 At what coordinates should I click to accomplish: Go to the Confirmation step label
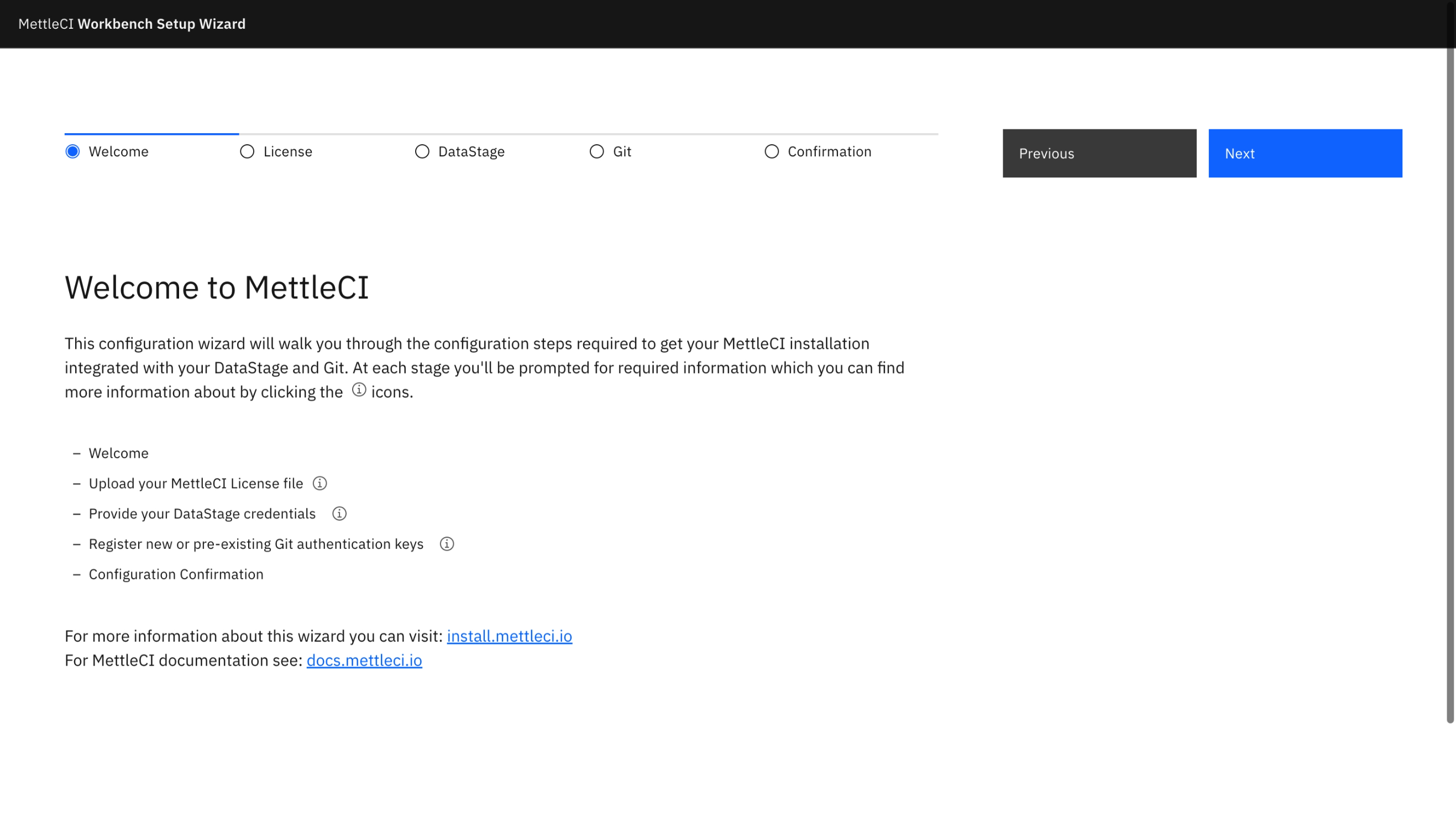829,151
